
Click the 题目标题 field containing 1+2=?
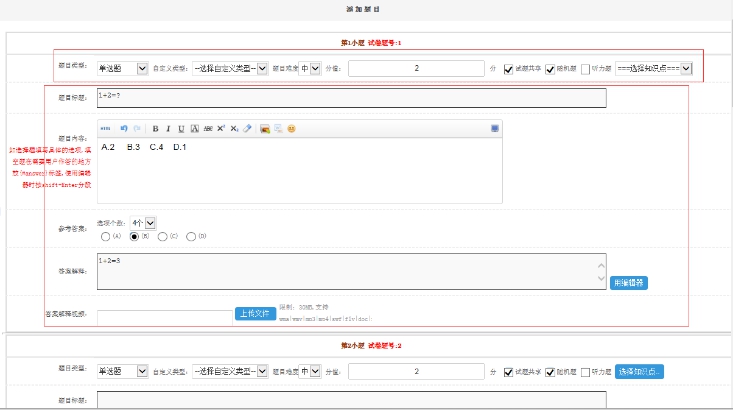[351, 98]
